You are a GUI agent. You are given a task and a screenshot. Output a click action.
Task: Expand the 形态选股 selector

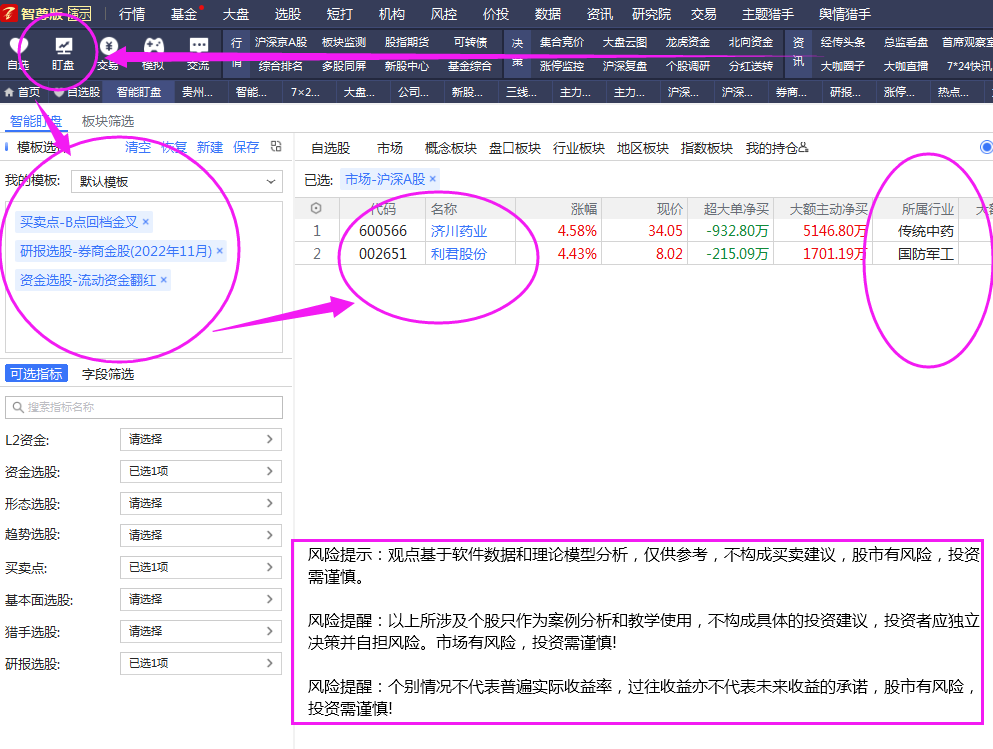pos(201,503)
